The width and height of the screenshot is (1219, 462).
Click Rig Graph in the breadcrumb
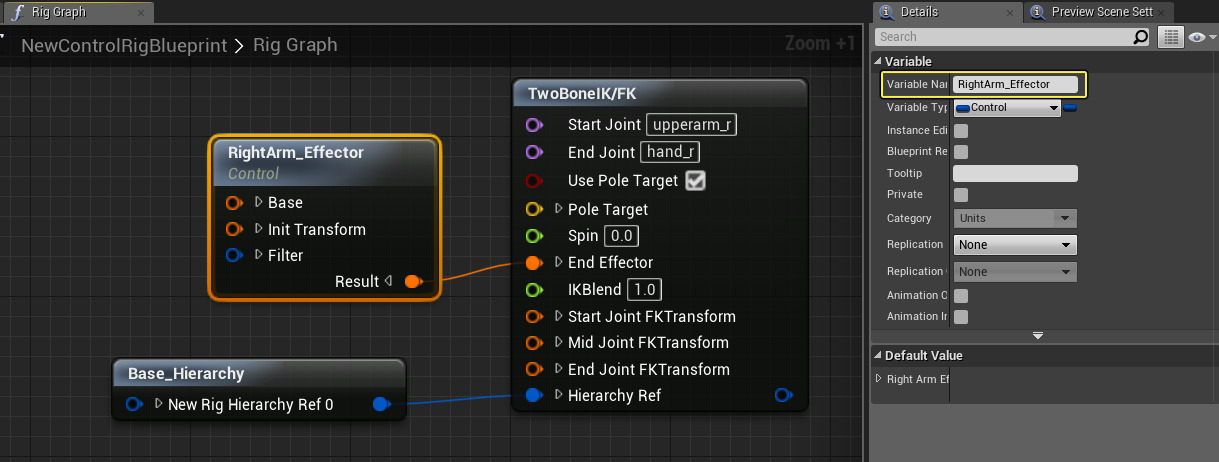tap(295, 45)
